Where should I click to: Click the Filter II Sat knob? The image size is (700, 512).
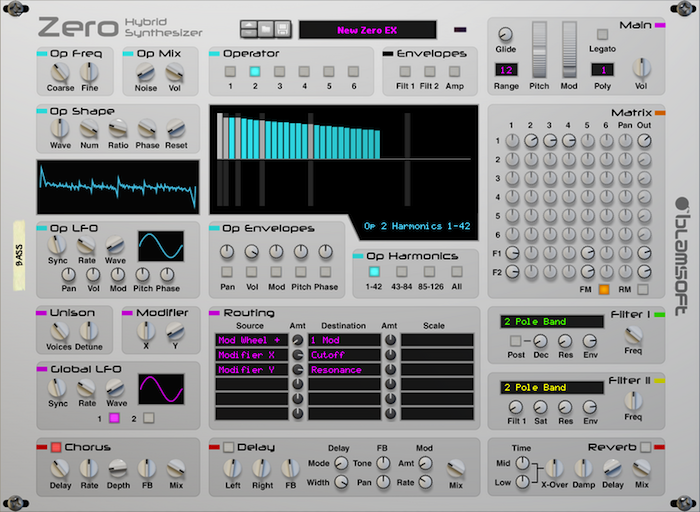(540, 407)
